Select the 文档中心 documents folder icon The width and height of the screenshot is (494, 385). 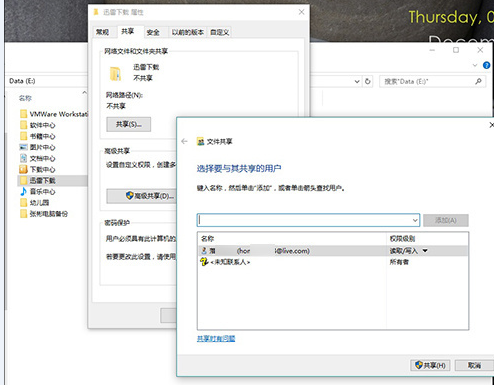23,158
